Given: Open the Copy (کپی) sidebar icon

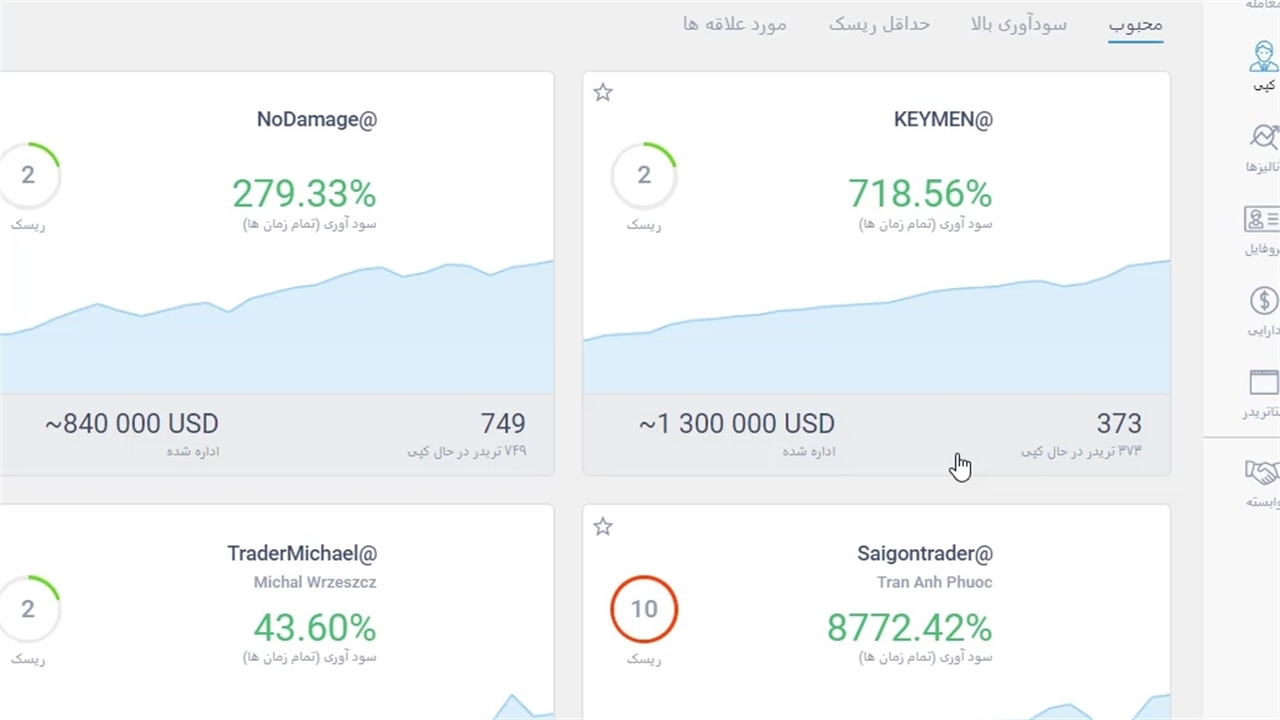Looking at the screenshot, I should coord(1264,58).
